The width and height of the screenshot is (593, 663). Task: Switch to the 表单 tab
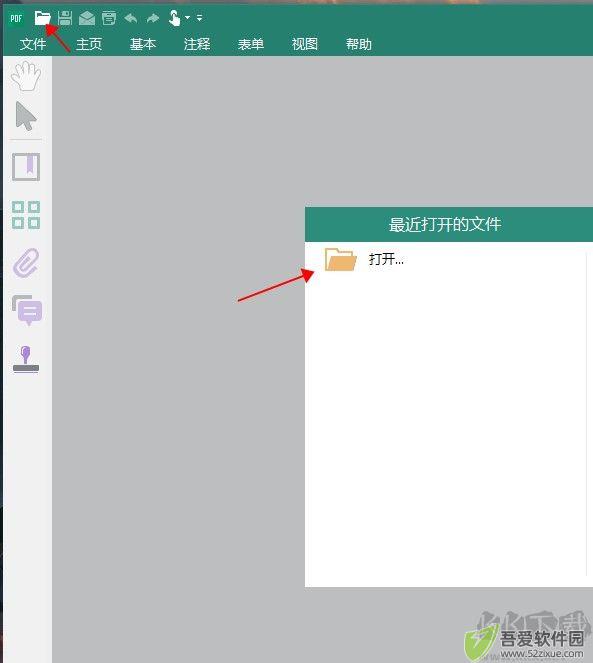coord(251,44)
